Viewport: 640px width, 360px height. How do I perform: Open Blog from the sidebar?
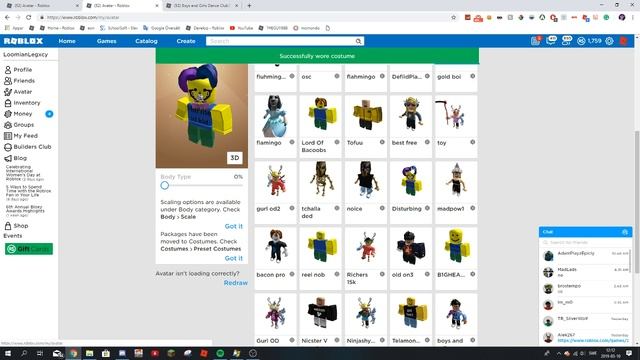click(16, 158)
